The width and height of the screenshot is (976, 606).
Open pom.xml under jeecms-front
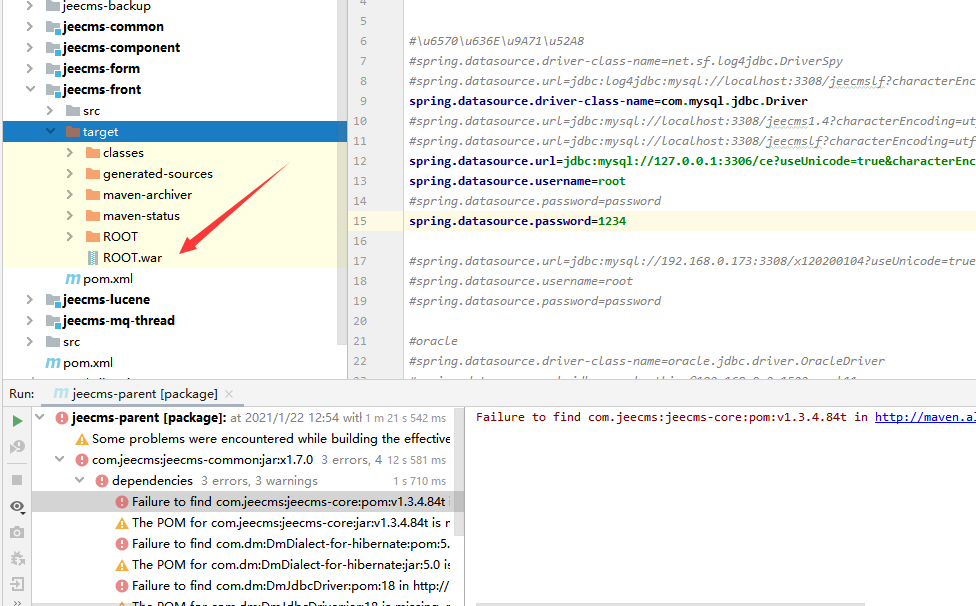107,279
